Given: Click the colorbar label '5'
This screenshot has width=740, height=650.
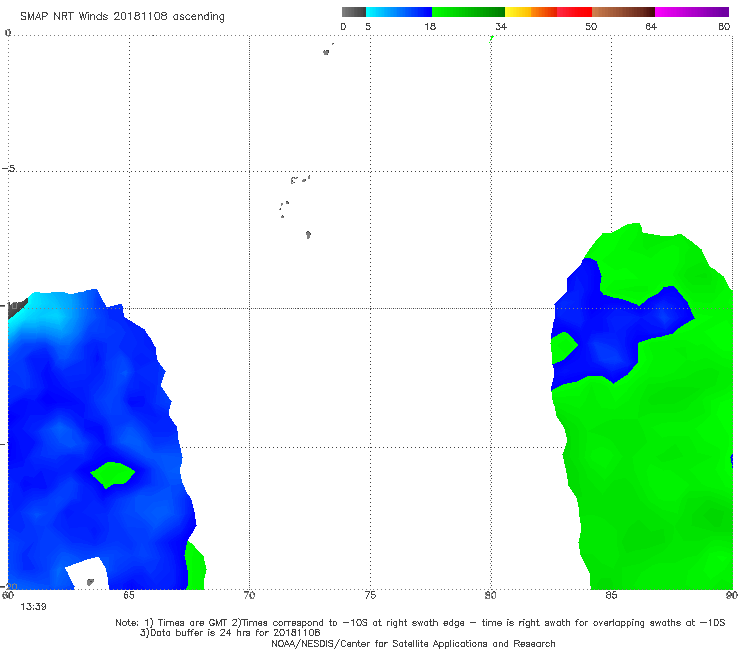Looking at the screenshot, I should tap(368, 26).
